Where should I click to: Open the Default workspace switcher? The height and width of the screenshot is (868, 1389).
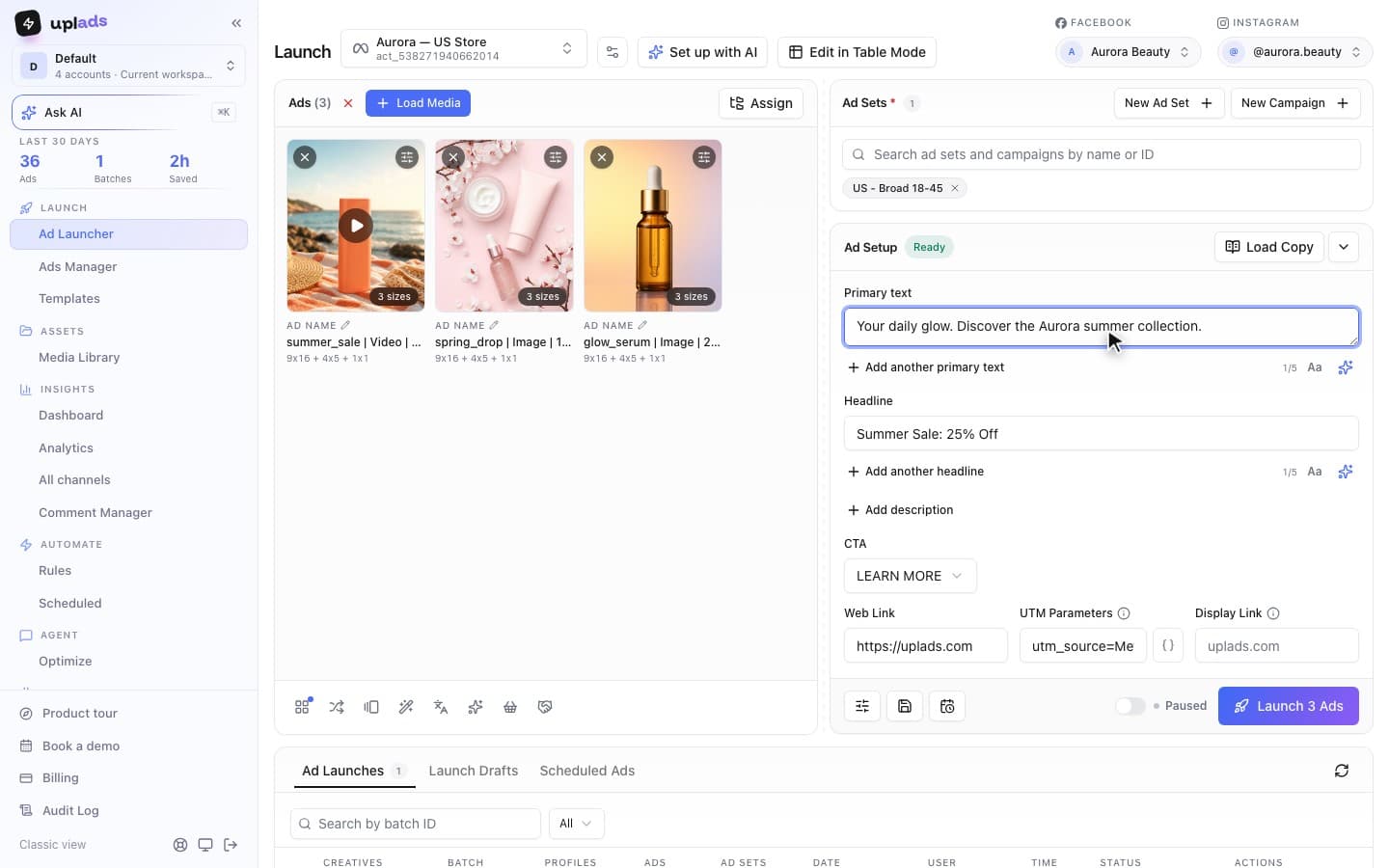tap(128, 66)
